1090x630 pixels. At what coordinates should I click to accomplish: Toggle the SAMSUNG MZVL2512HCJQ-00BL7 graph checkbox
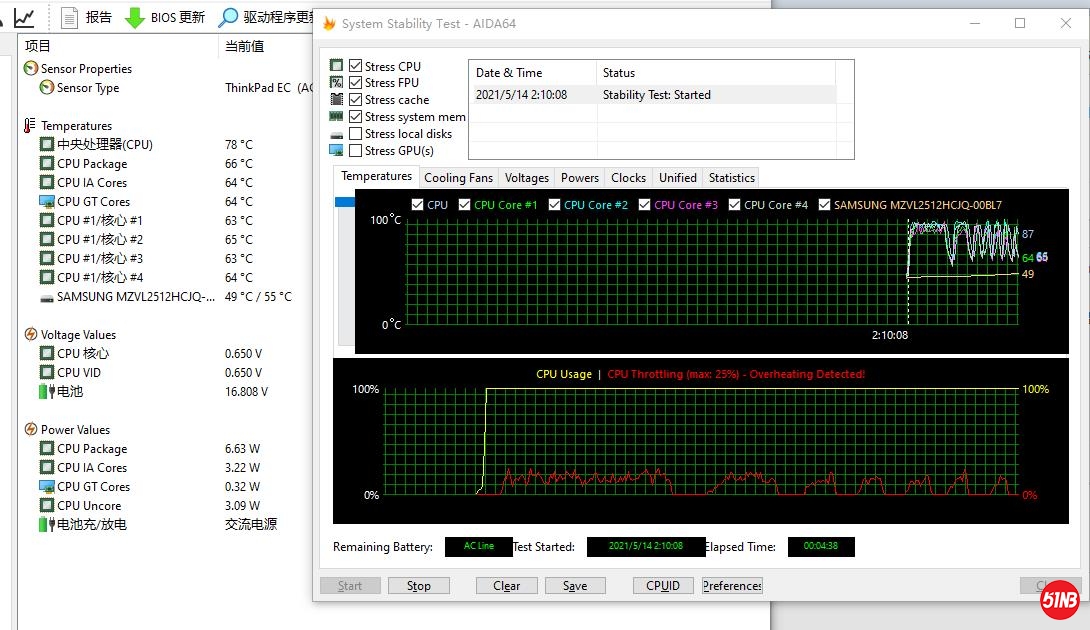(824, 204)
